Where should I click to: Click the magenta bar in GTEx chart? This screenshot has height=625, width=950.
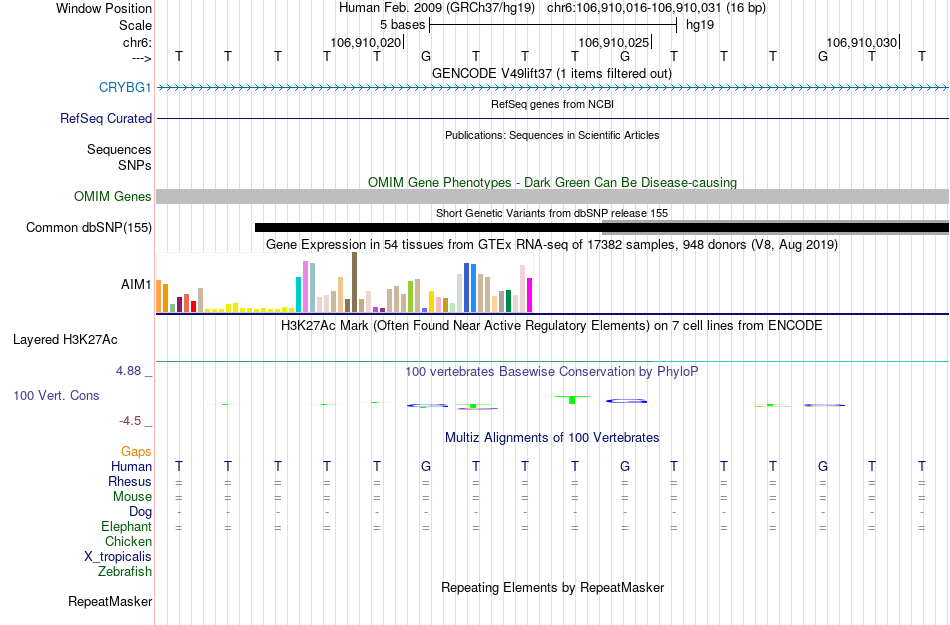pos(530,295)
